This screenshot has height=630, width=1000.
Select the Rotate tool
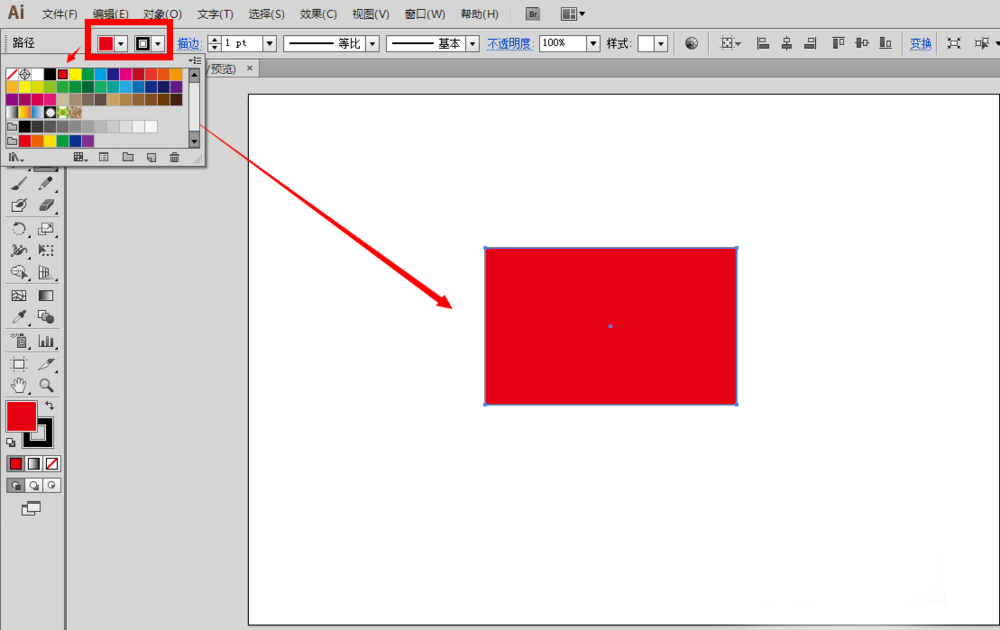(x=18, y=228)
